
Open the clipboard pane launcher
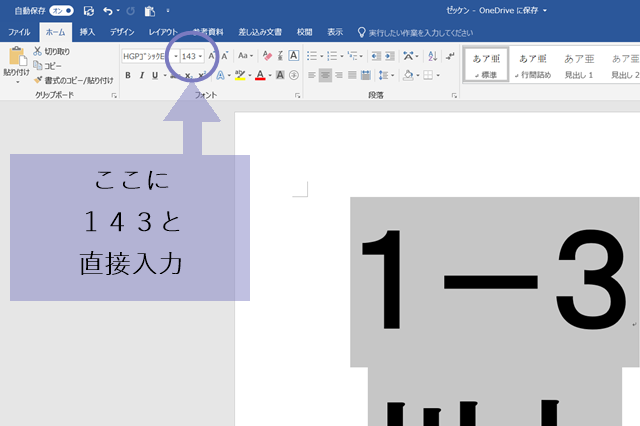pyautogui.click(x=114, y=95)
